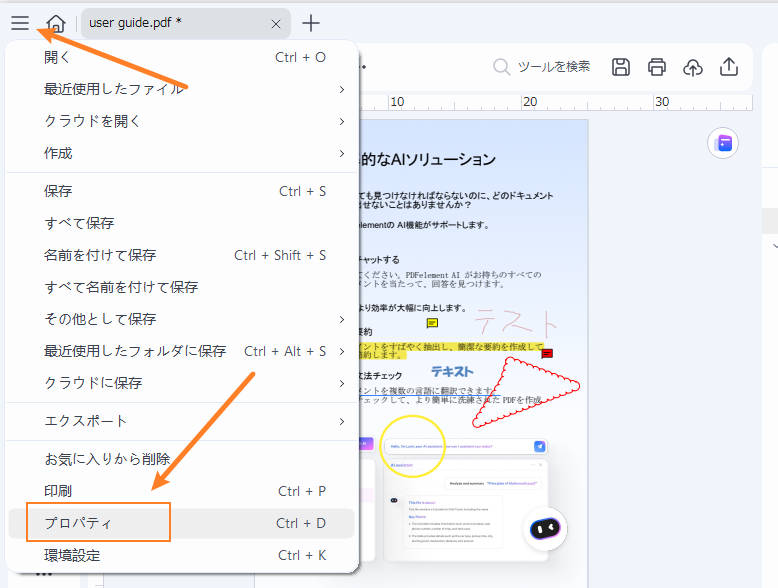Expand the その他として保存 submenu arrow

pos(341,320)
